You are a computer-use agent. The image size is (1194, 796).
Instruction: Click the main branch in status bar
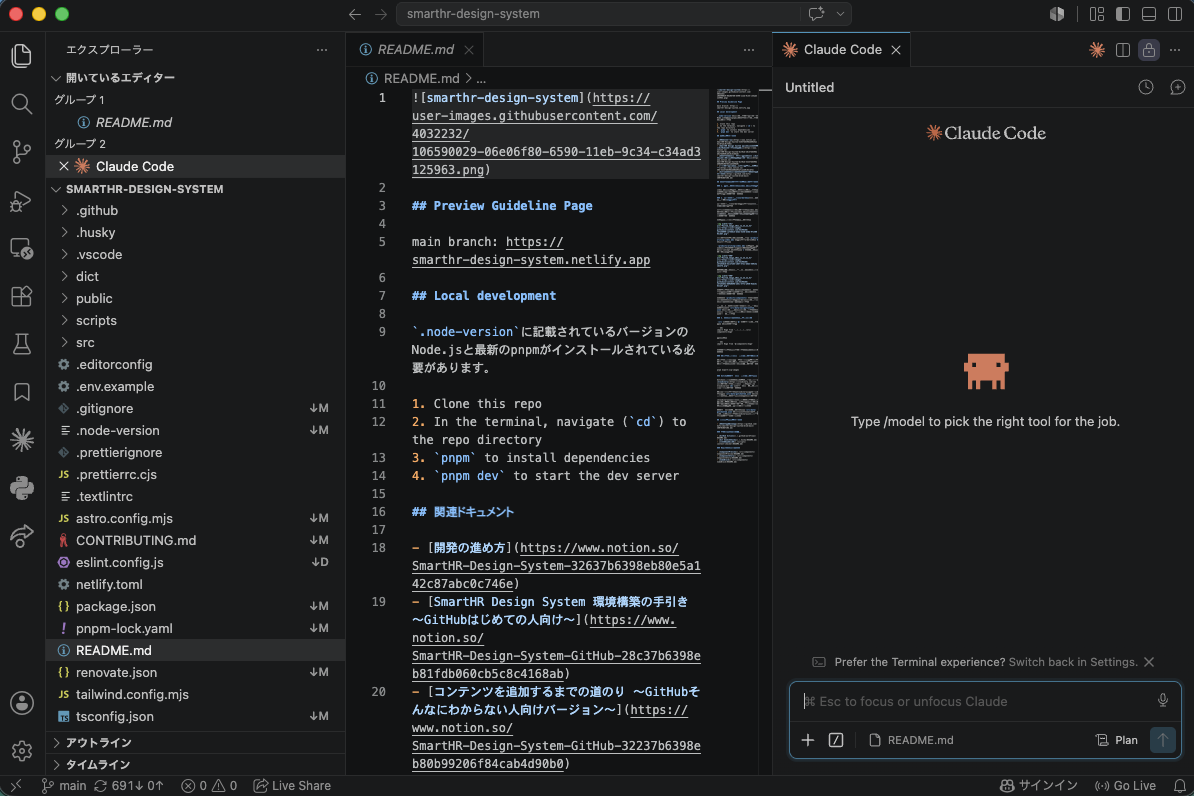click(x=64, y=785)
